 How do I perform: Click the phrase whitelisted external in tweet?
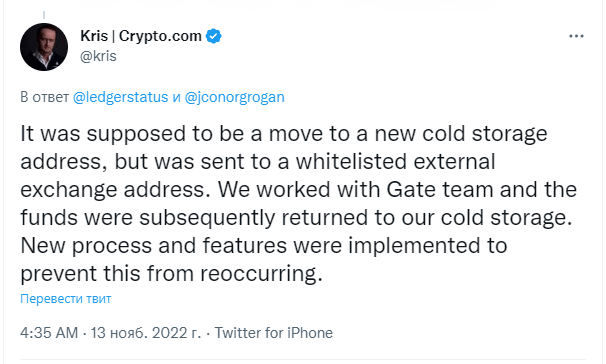coord(395,162)
